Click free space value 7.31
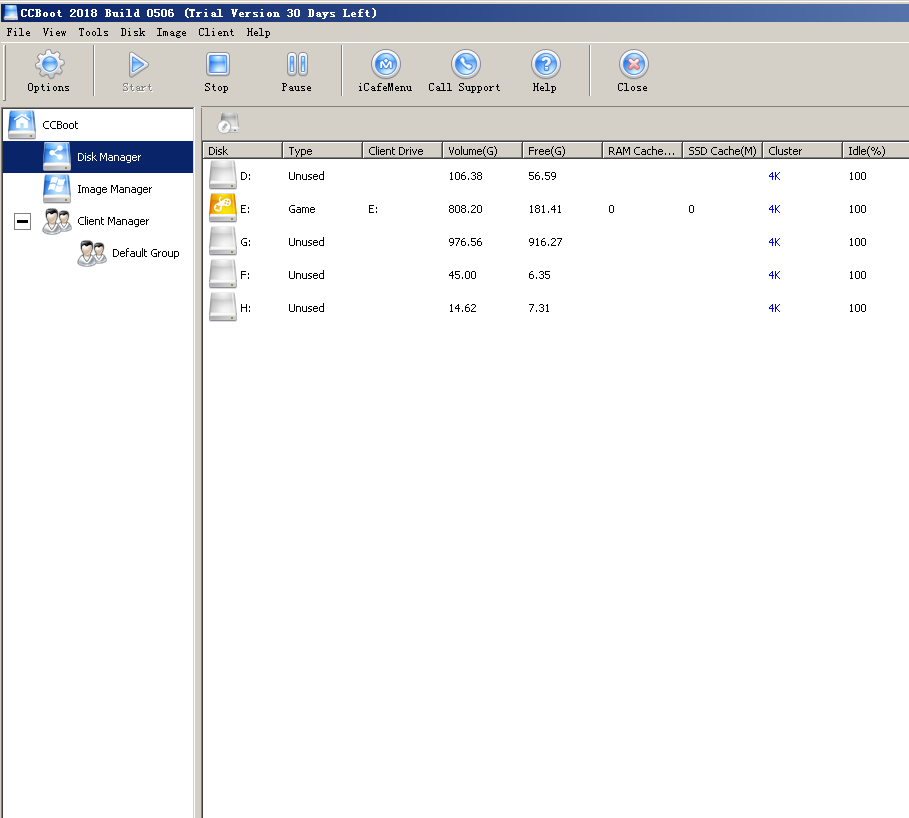Screen dimensions: 909x818 (x=539, y=308)
